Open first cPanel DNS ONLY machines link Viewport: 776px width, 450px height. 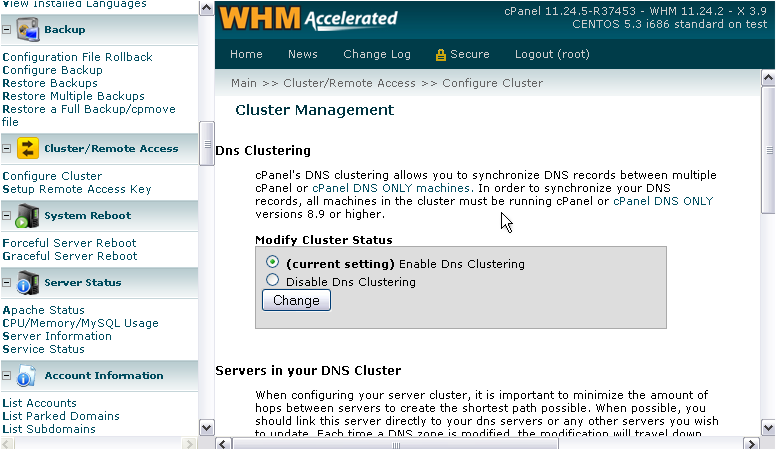[x=392, y=188]
